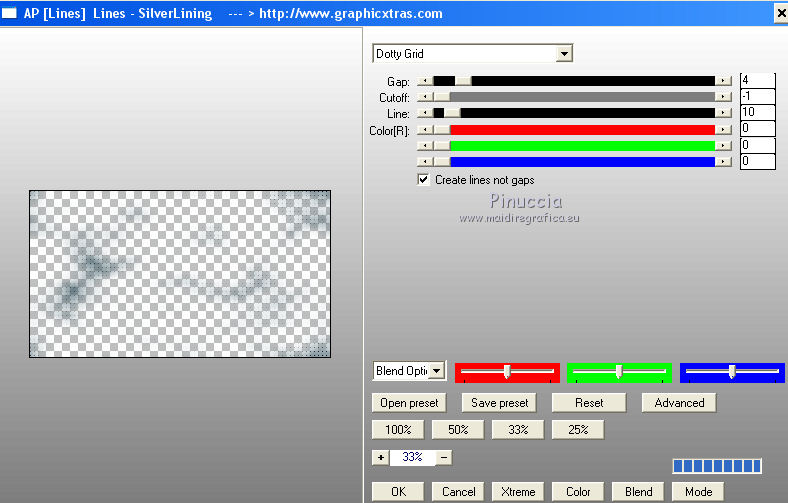Click the window icon in title bar
The image size is (788, 503).
coord(9,13)
